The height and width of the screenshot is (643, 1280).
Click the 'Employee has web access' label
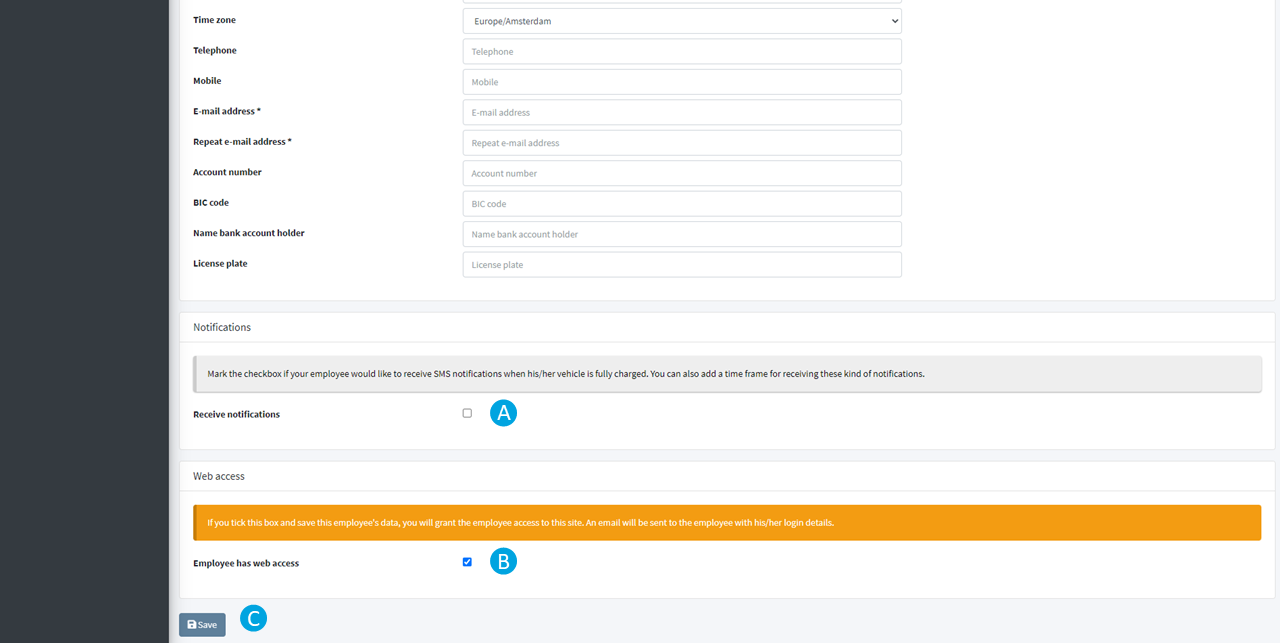[246, 563]
